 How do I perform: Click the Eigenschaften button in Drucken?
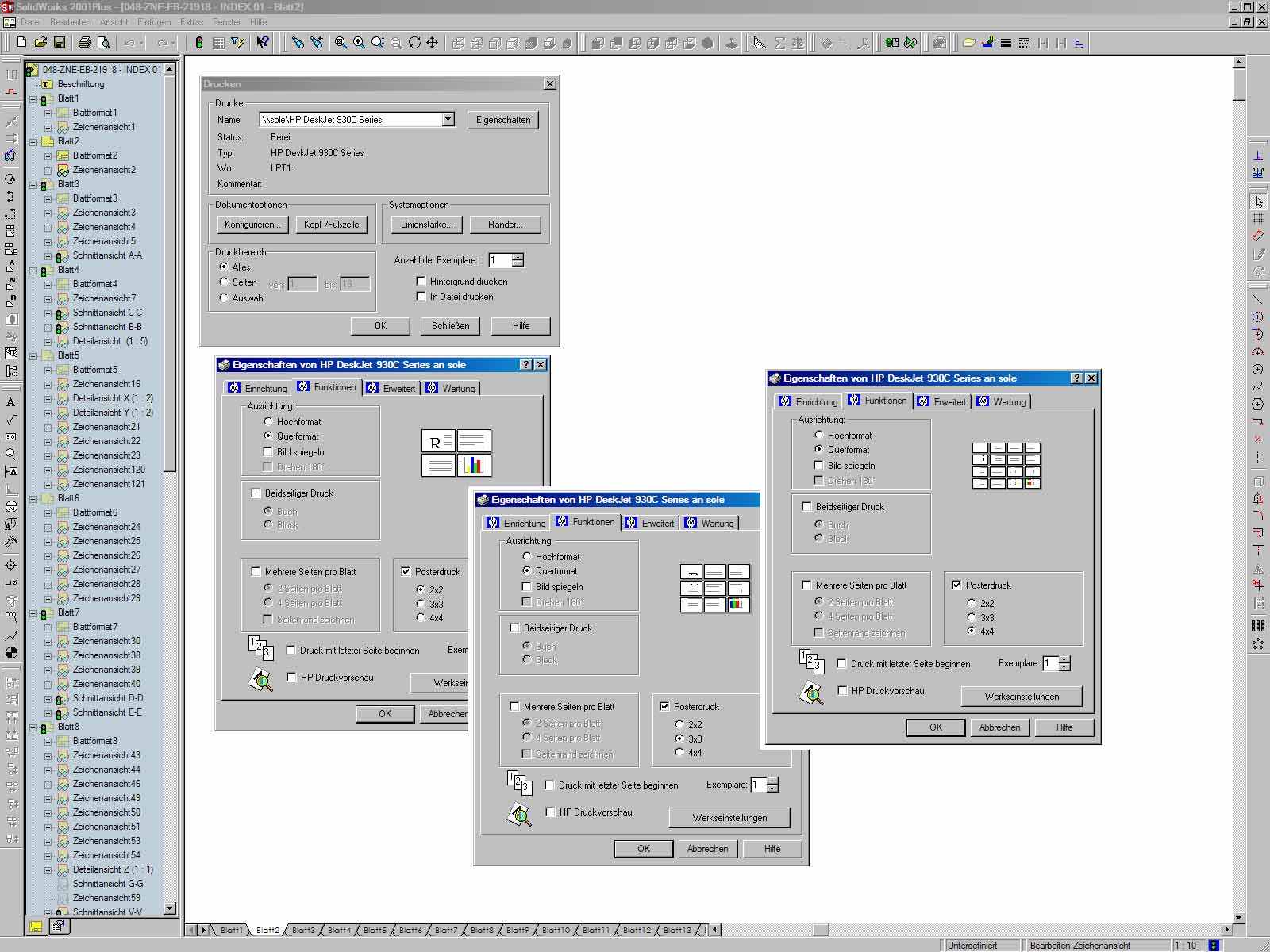coord(503,120)
